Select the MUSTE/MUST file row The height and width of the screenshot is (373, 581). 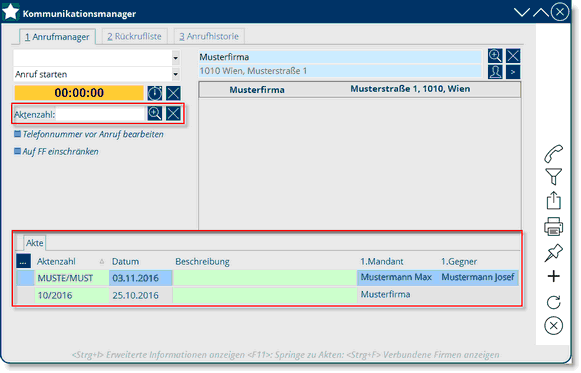click(x=268, y=278)
